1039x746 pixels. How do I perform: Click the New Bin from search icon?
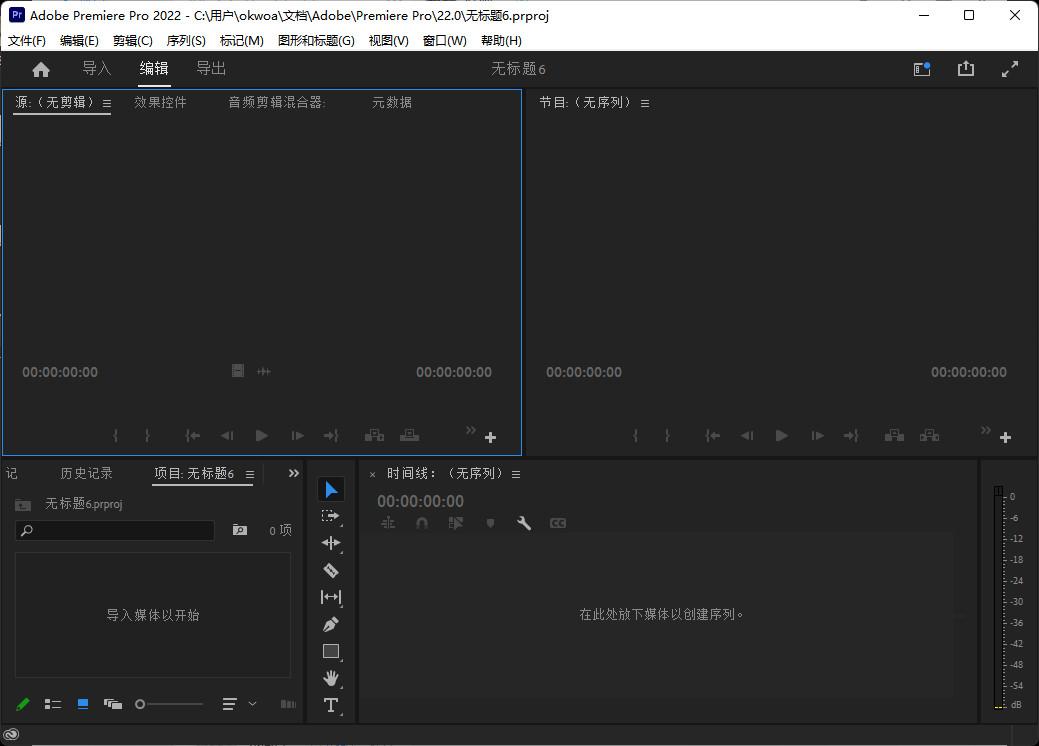(240, 530)
